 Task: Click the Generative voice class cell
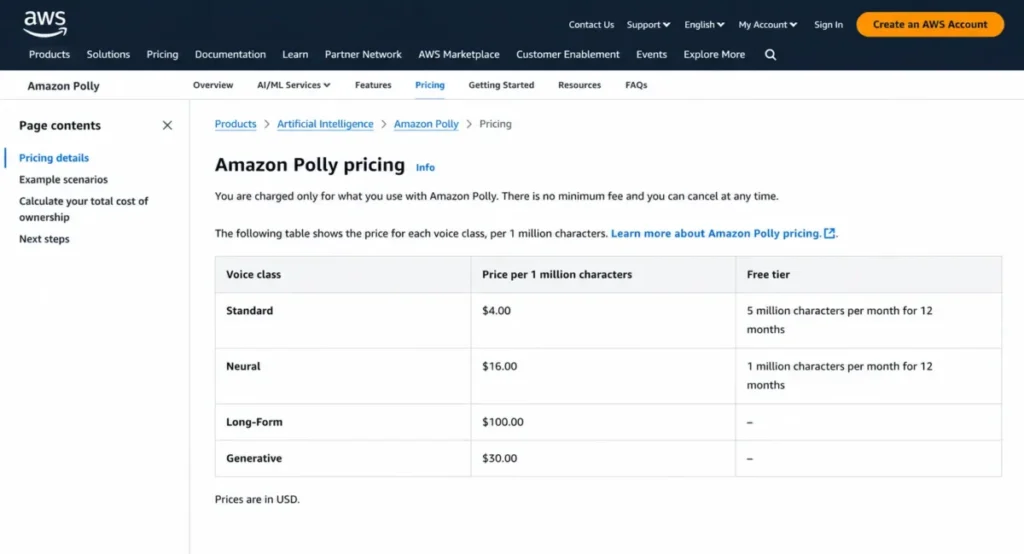(x=343, y=459)
